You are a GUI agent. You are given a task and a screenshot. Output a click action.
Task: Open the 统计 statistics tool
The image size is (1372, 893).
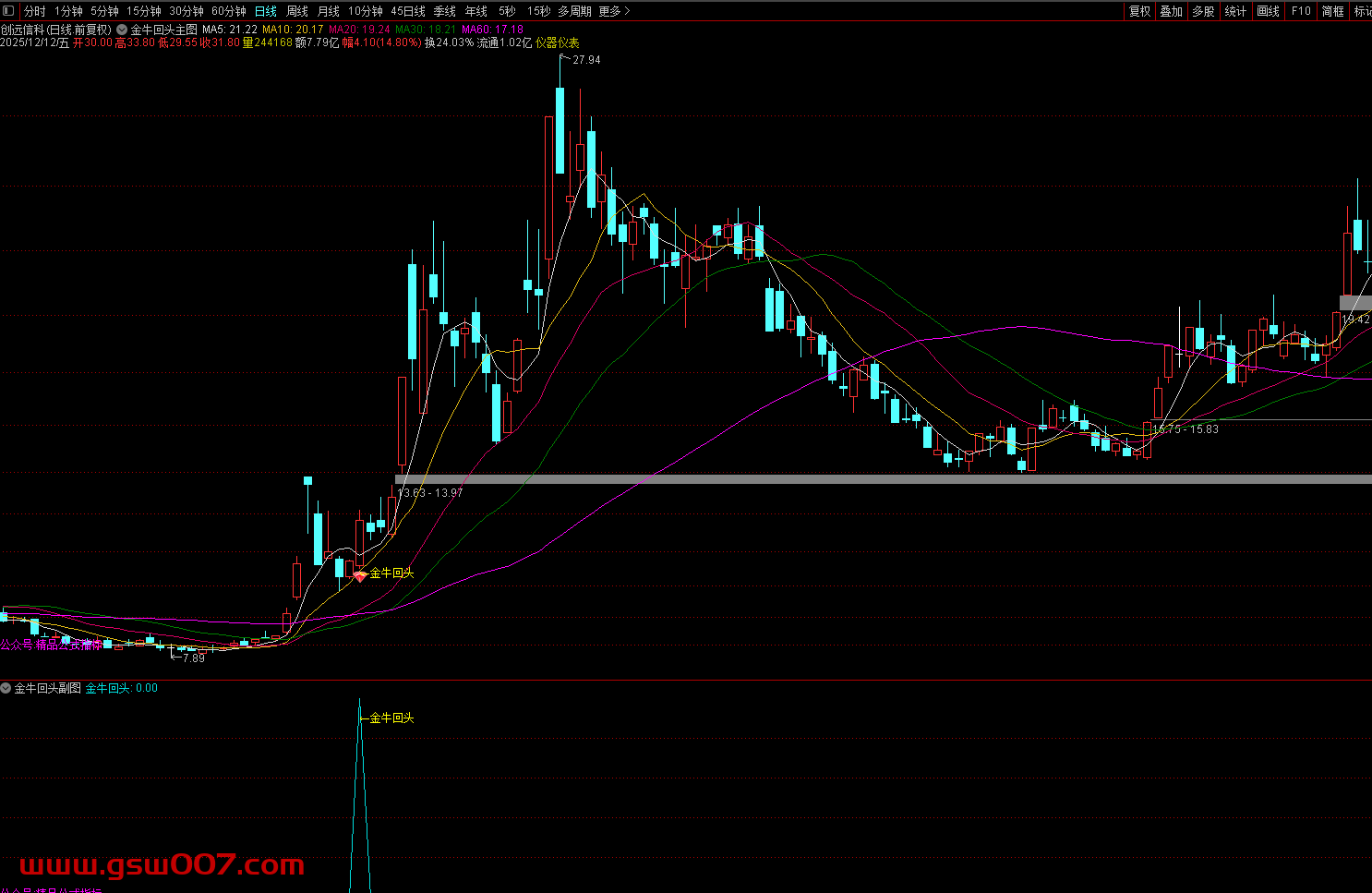(1235, 11)
